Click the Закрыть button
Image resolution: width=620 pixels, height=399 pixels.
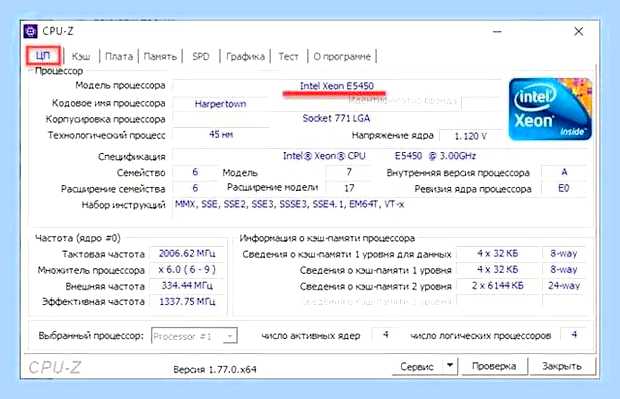pos(562,366)
